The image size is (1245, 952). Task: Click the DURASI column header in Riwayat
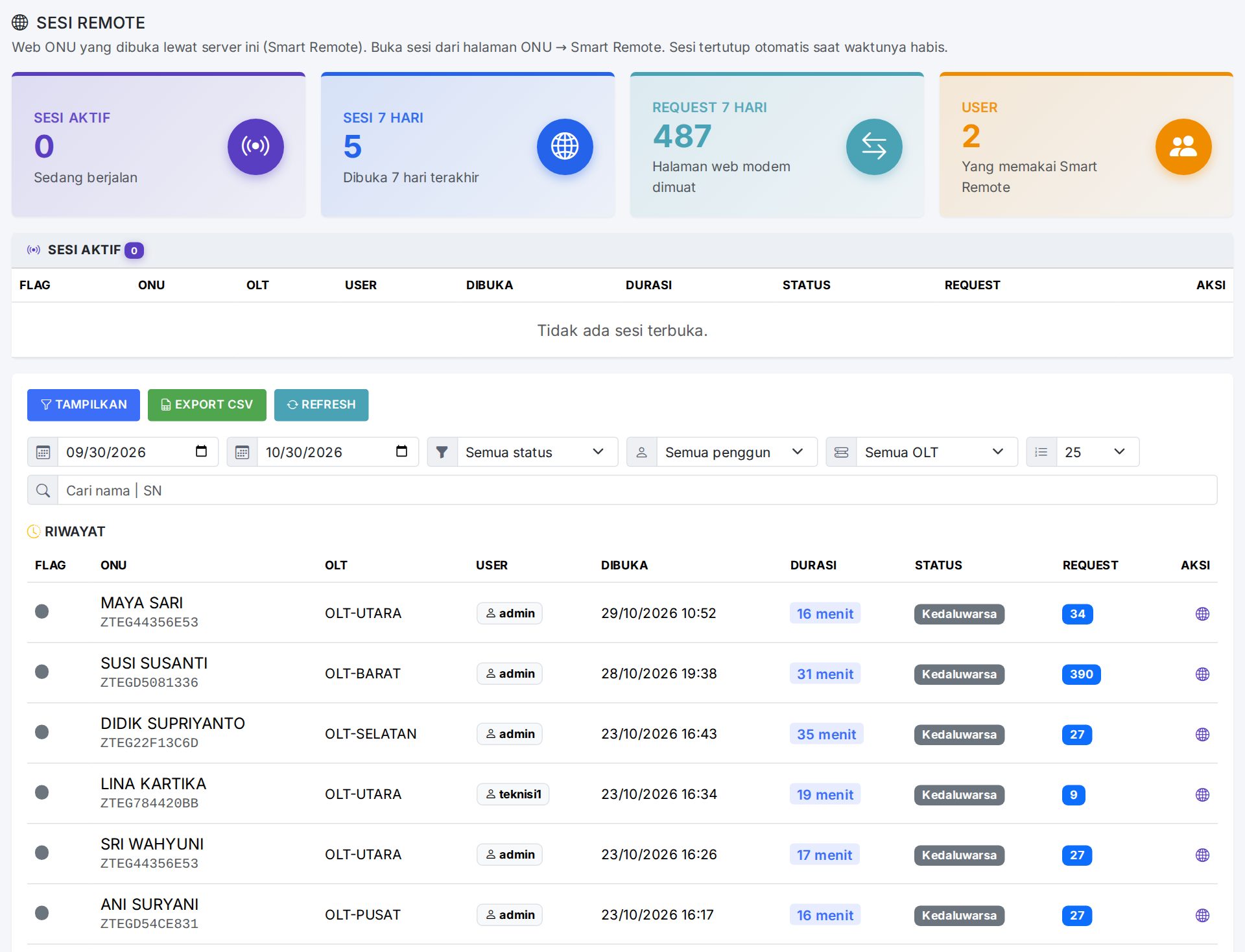[813, 565]
